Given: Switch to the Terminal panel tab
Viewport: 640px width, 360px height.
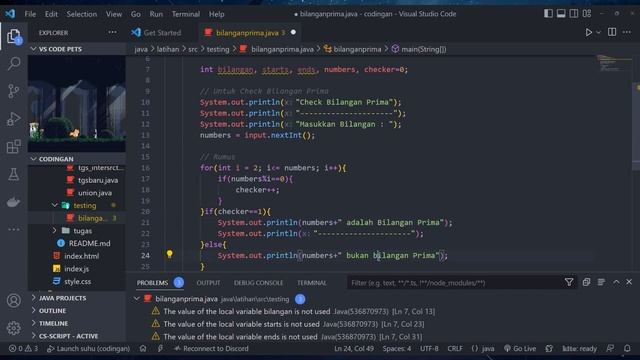Looking at the screenshot, I should 312,282.
